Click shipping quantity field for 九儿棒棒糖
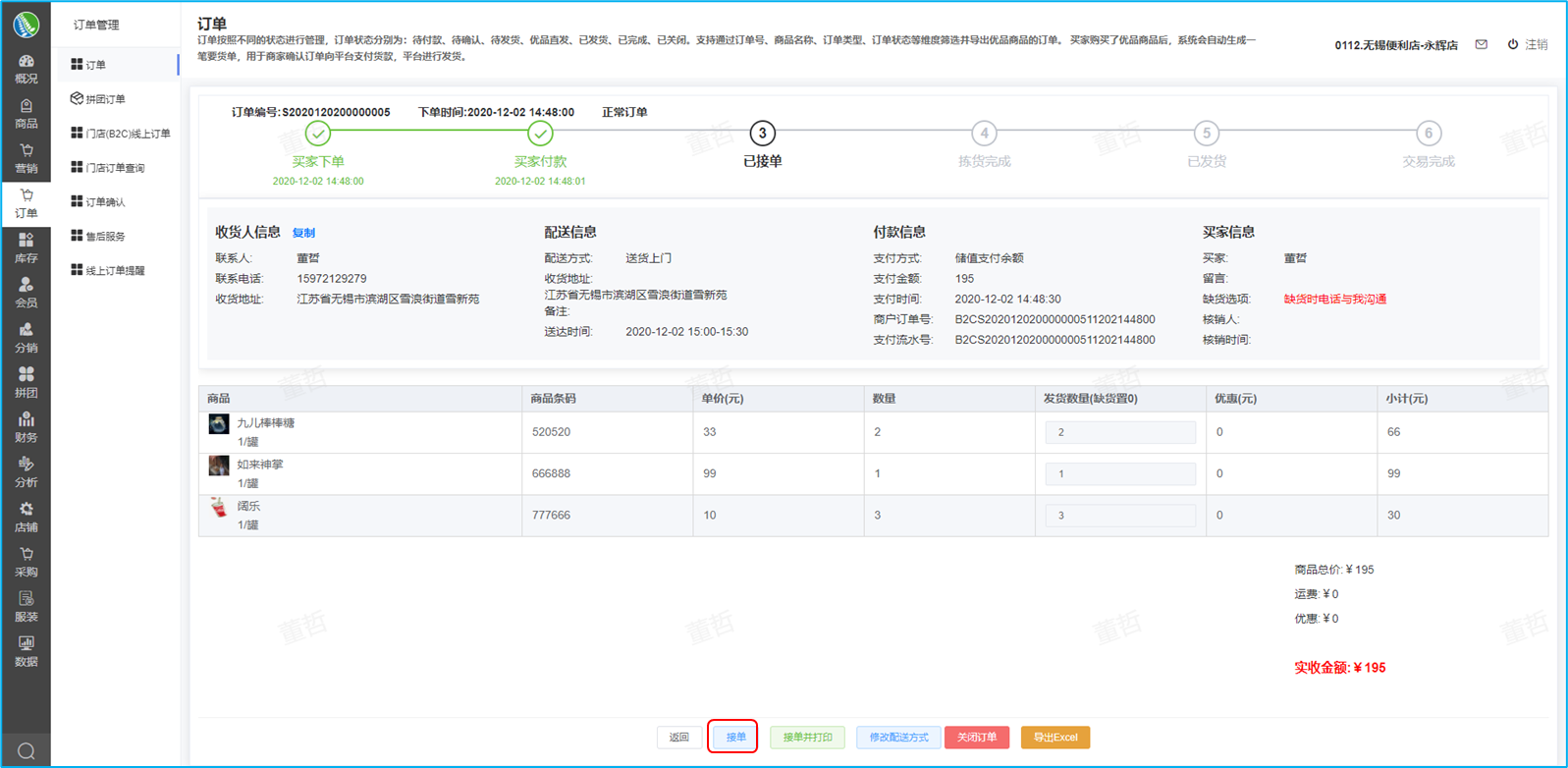 (1119, 432)
